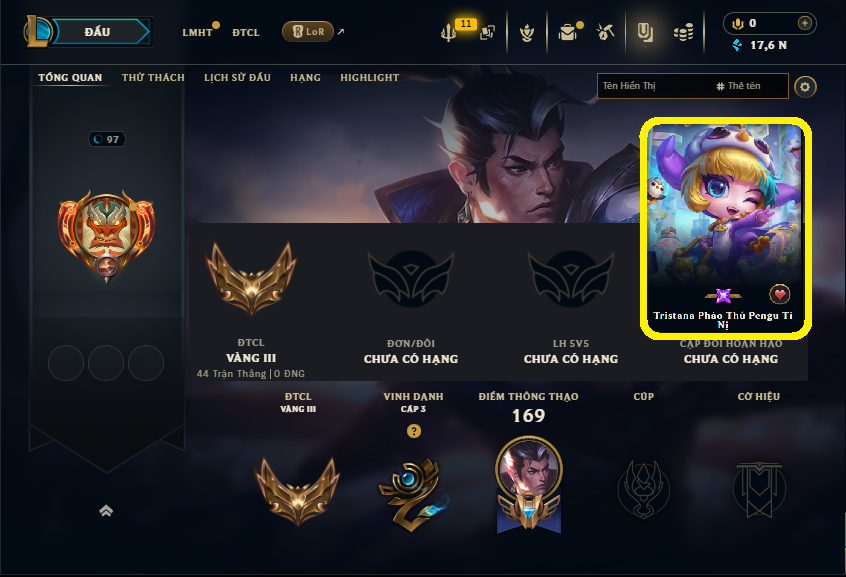Toggle heart favorite on Tristana card

coord(779,294)
